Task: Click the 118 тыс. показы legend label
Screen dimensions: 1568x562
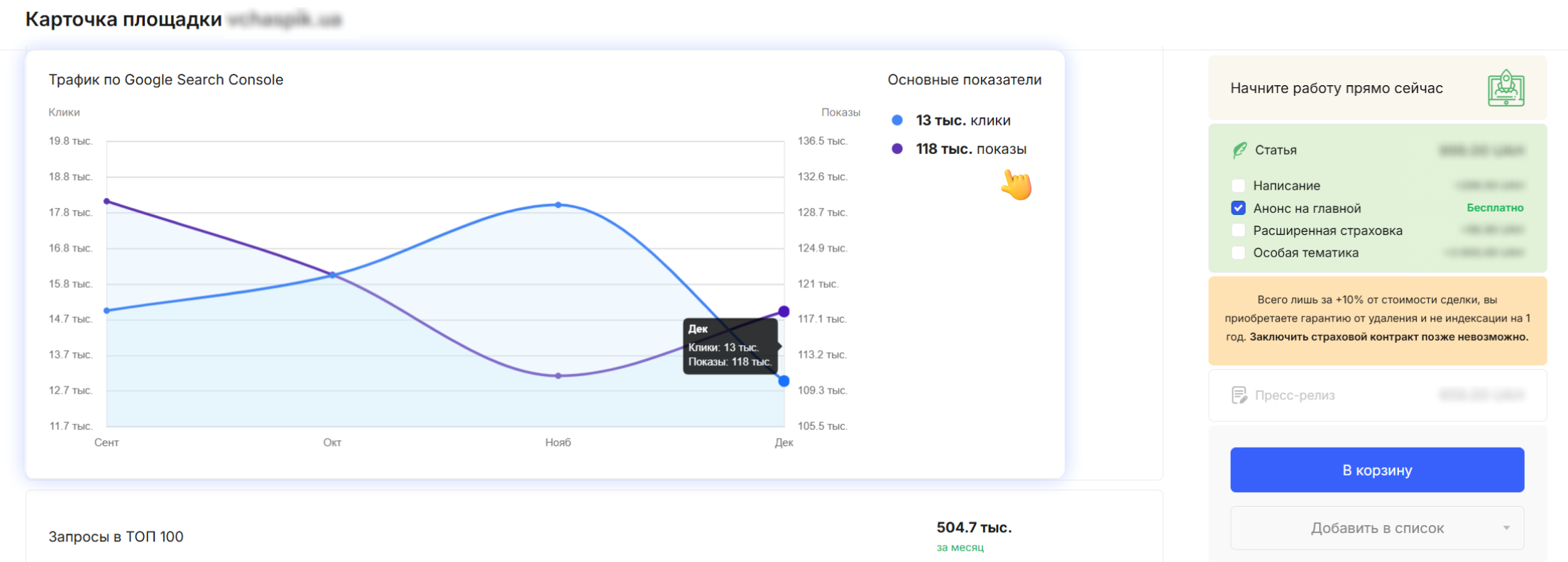Action: [x=971, y=149]
